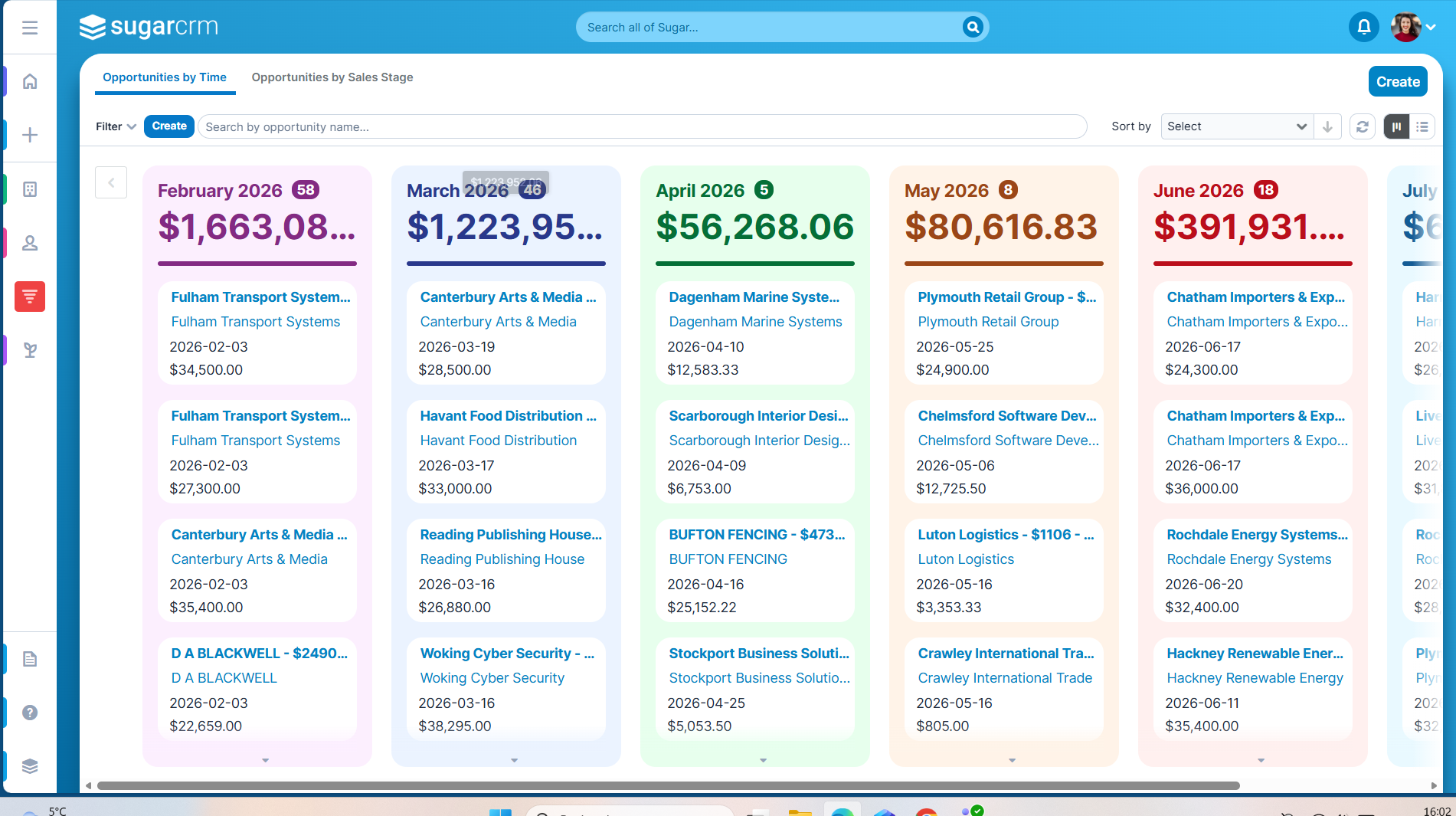
Task: Open the Sort by Select dropdown
Action: pos(1236,127)
